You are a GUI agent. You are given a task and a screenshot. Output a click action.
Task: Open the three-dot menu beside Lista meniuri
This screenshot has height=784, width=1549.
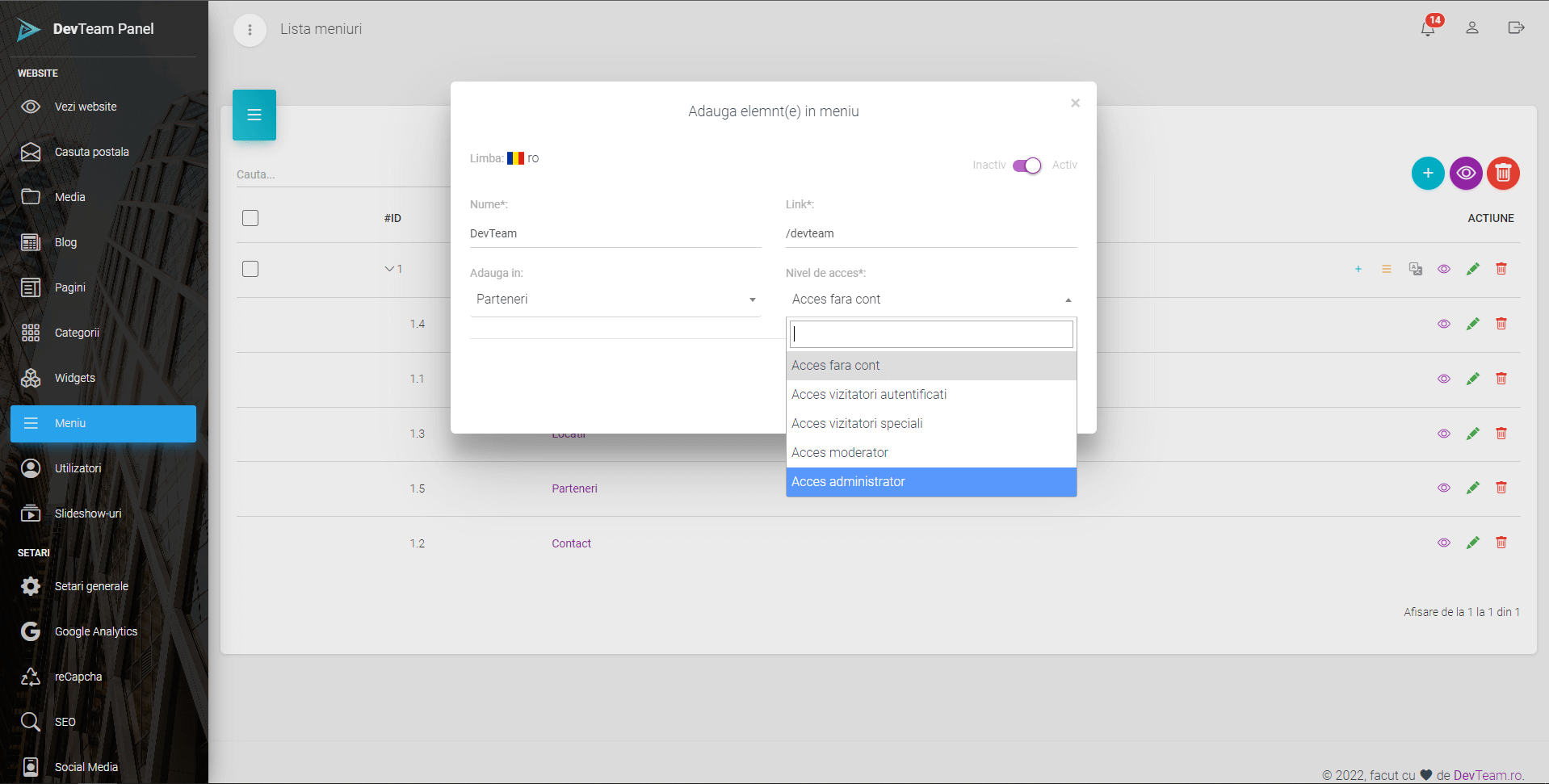pos(250,30)
